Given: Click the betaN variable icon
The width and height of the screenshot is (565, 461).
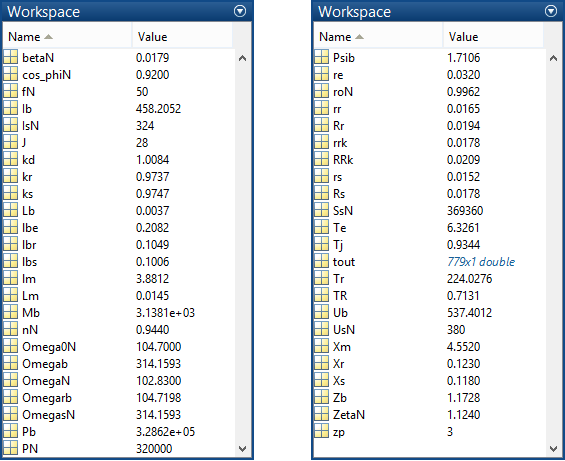Looking at the screenshot, I should pos(10,57).
